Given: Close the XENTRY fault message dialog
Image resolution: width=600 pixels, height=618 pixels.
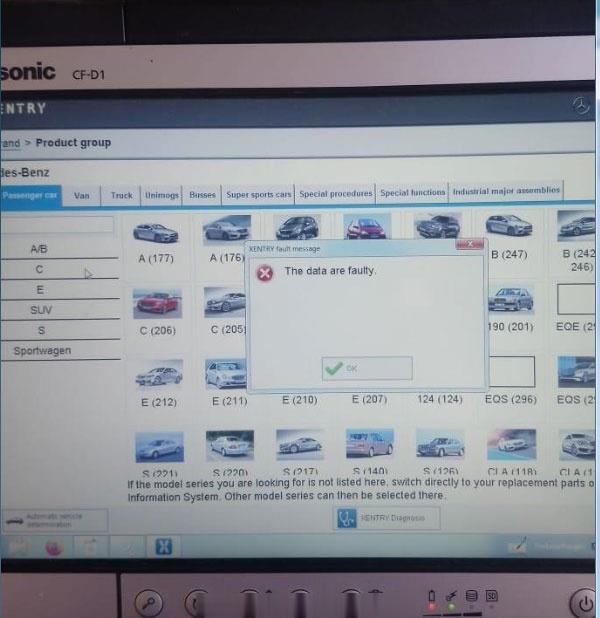Looking at the screenshot, I should pyautogui.click(x=470, y=244).
